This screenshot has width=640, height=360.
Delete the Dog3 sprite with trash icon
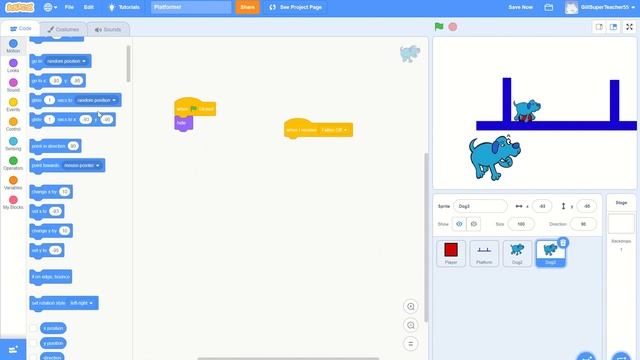click(x=563, y=242)
